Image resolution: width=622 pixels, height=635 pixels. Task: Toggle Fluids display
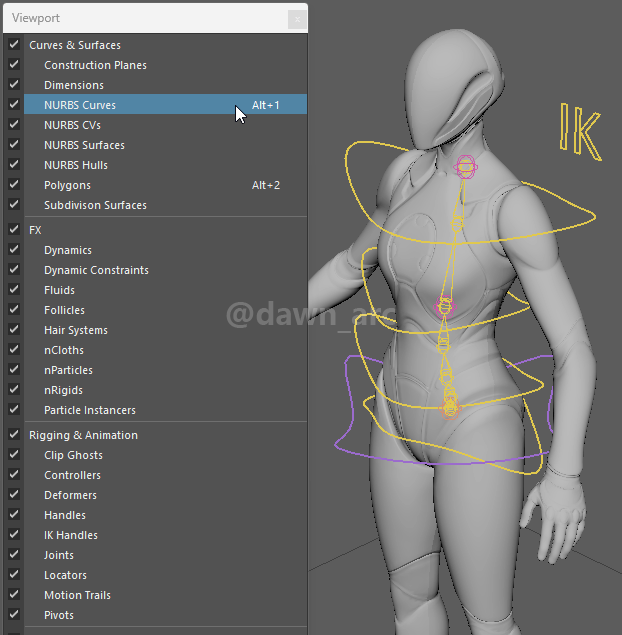[14, 289]
